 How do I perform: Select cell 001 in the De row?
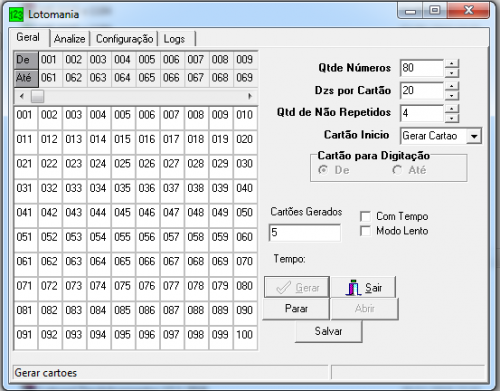click(51, 60)
